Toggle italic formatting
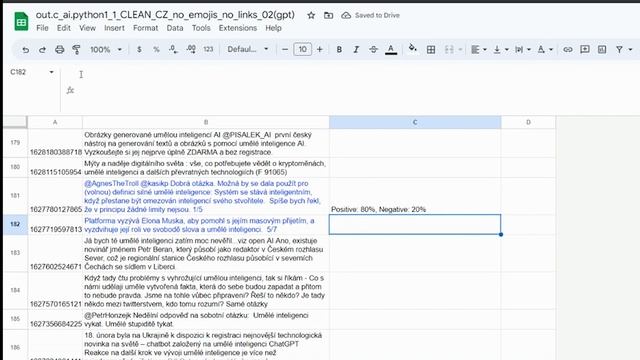Screen dimensions: 640x360 [356, 50]
